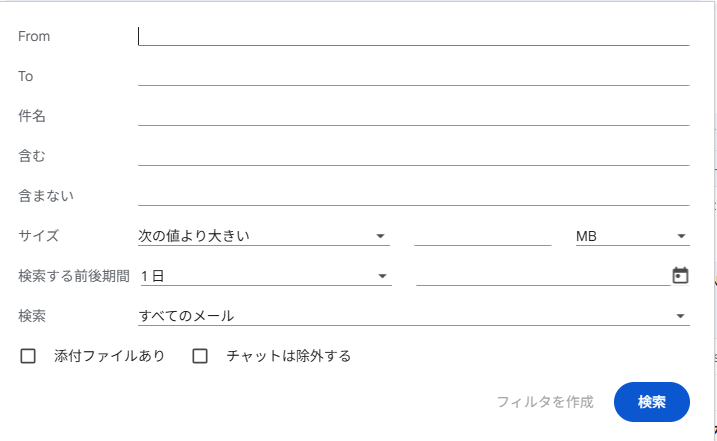The height and width of the screenshot is (441, 717).
Task: Click the blue 検索 button
Action: click(x=651, y=402)
